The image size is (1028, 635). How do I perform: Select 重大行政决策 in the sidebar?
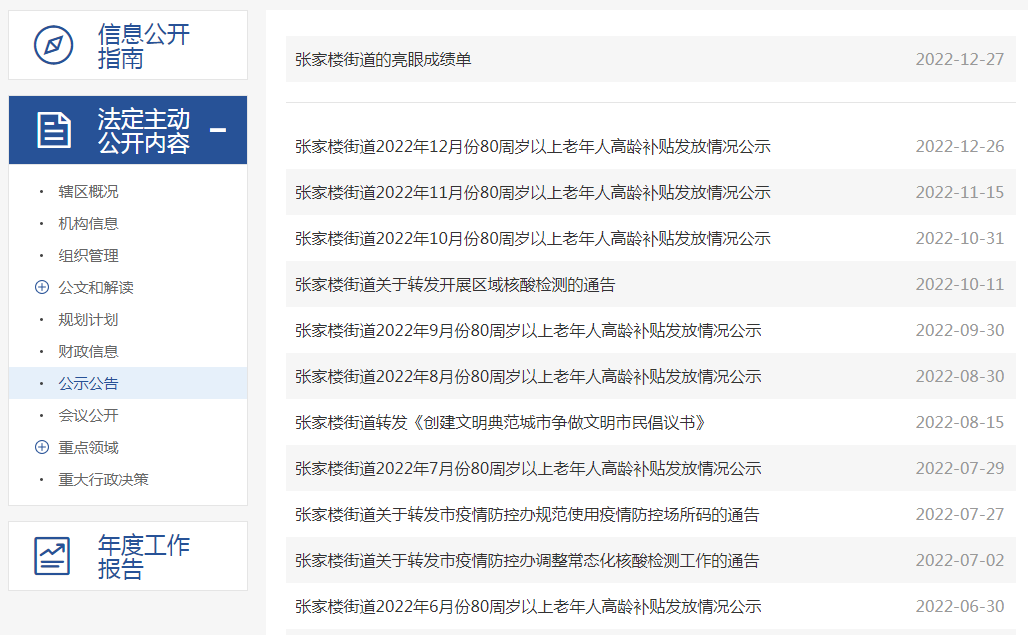click(104, 480)
